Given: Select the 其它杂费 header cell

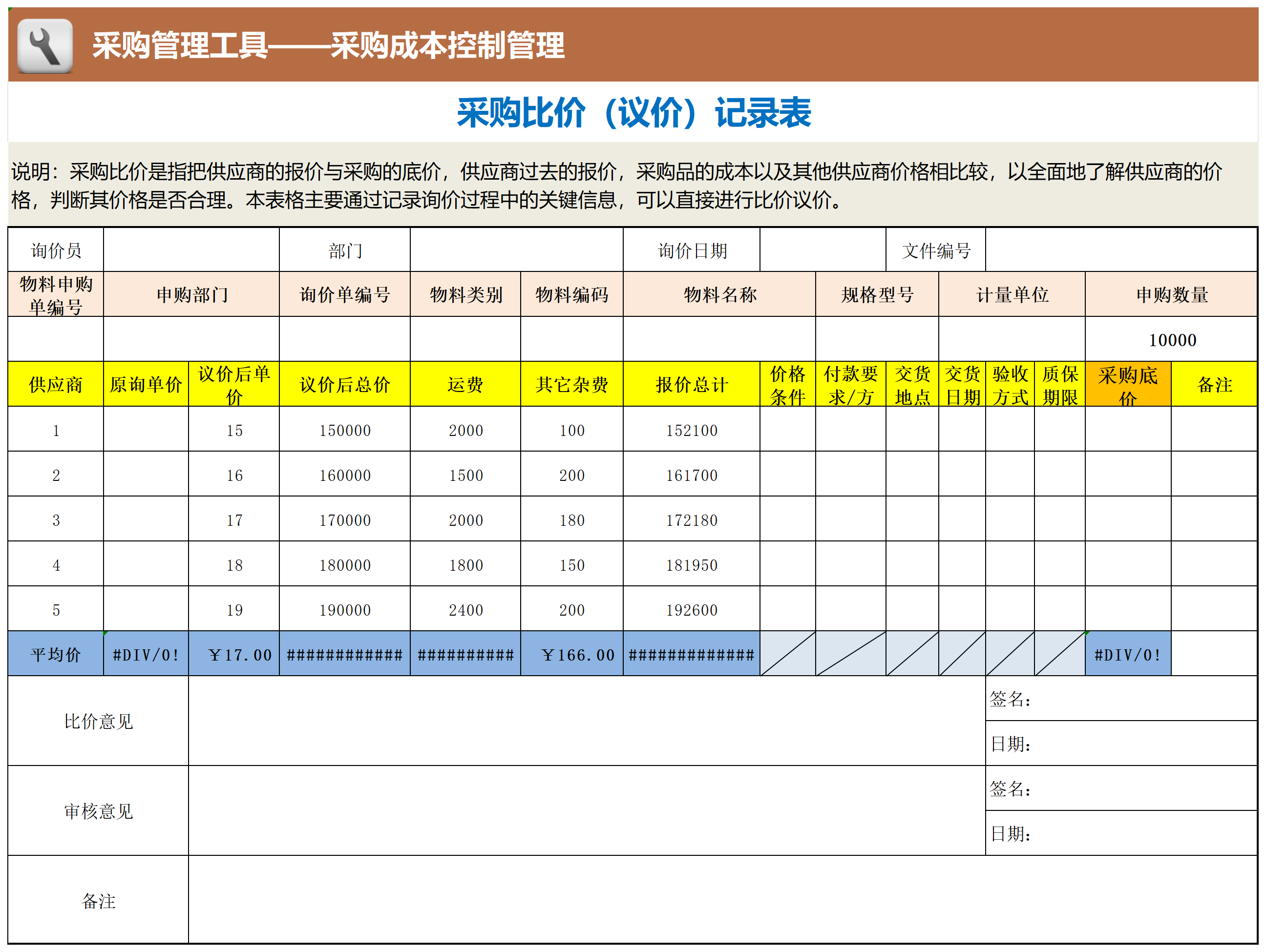Looking at the screenshot, I should (572, 385).
